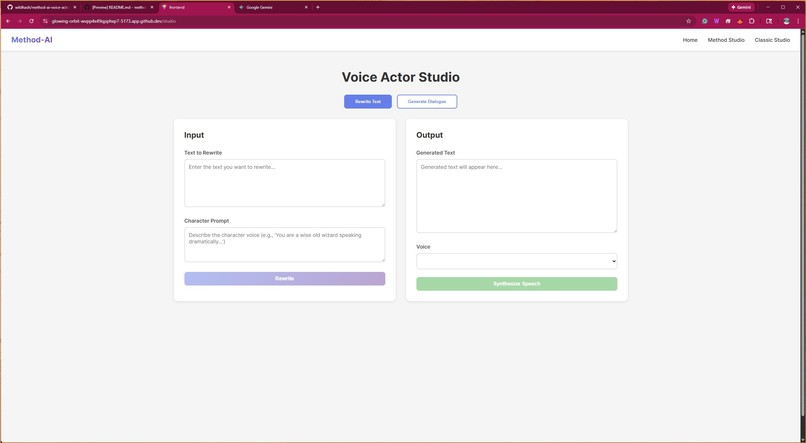806x443 pixels.
Task: Click the Rewrite button
Action: click(284, 279)
